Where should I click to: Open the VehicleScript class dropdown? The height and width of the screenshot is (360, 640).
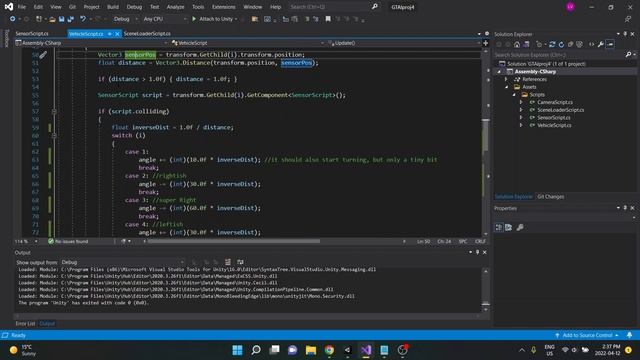tap(248, 43)
